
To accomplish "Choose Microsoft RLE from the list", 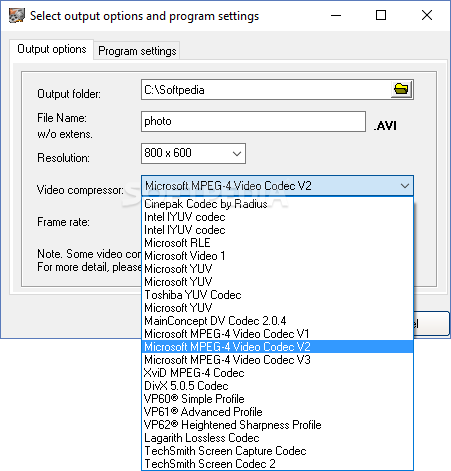I will [277, 243].
